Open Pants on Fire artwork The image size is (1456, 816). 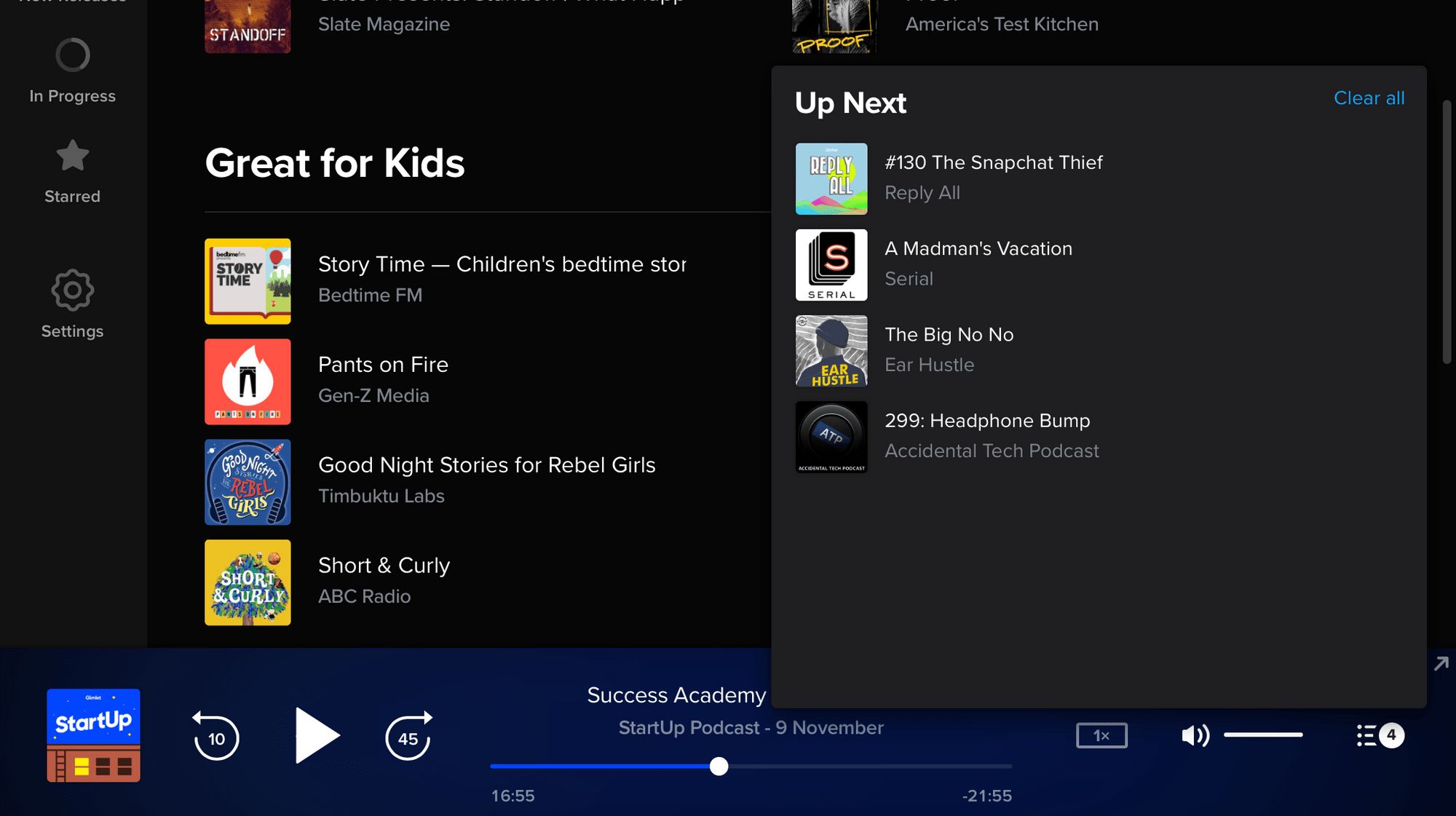248,382
